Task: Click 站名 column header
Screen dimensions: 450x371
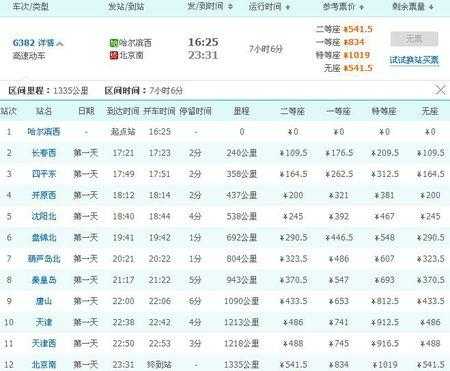Action: [x=44, y=111]
